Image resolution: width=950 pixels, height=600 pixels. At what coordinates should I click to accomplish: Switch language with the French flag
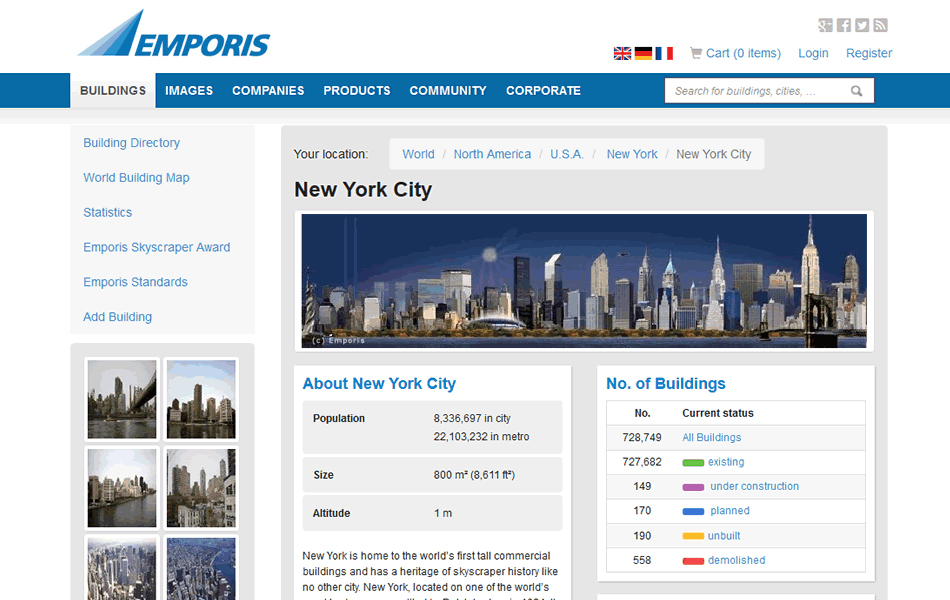coord(664,53)
